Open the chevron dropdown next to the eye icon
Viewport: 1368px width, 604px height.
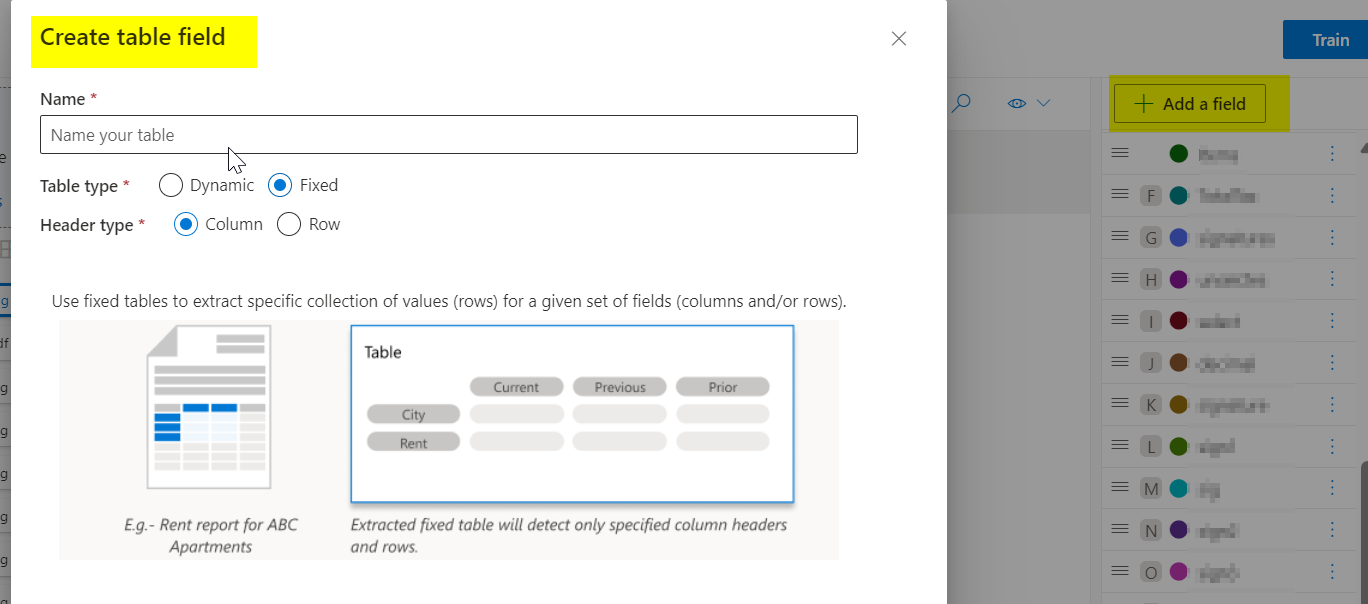[1043, 103]
